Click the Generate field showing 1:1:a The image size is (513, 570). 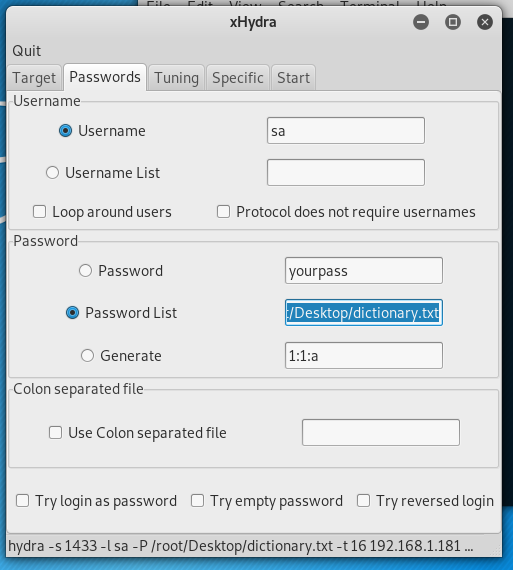(364, 356)
